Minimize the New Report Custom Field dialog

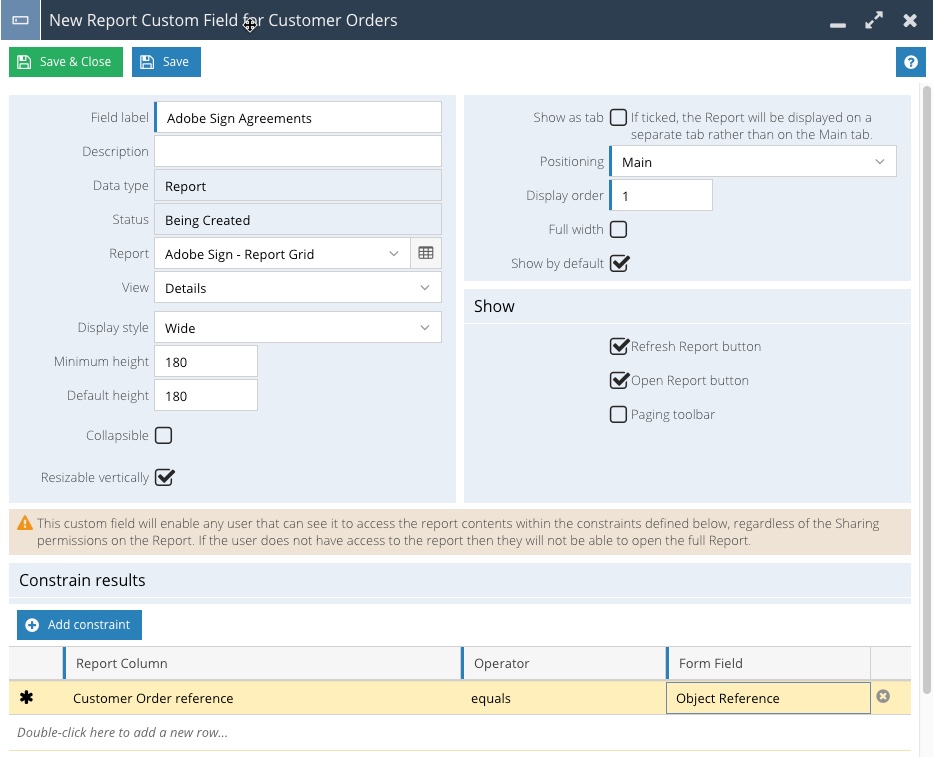(x=838, y=22)
